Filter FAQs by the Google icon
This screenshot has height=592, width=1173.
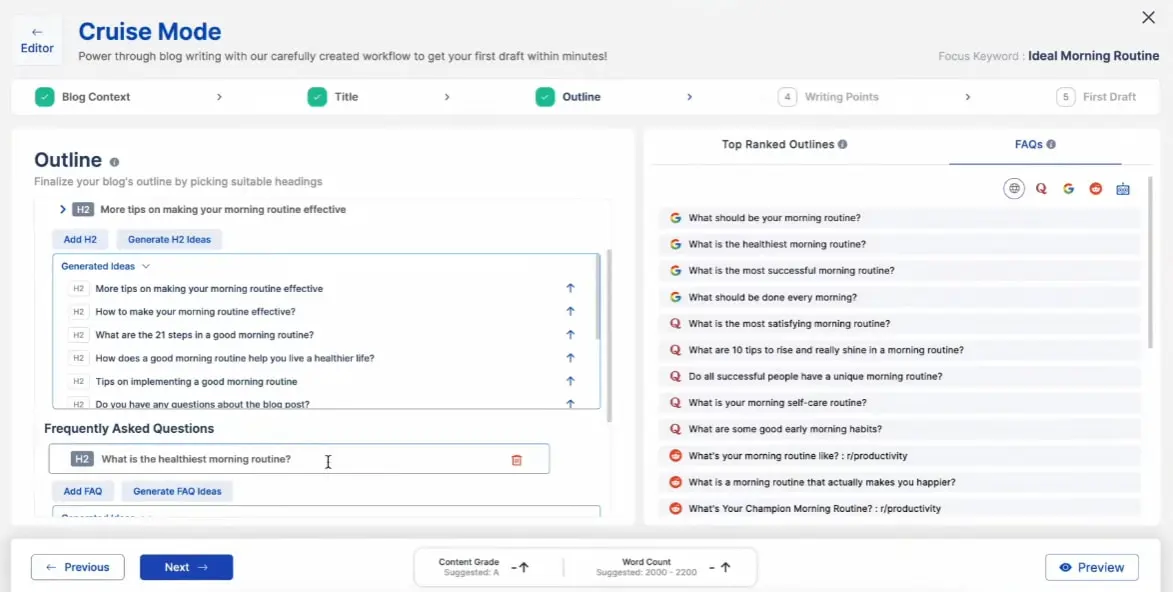1068,189
